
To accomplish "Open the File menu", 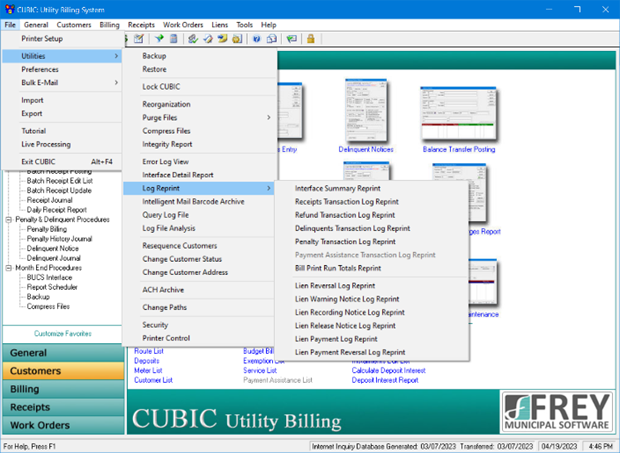I will pyautogui.click(x=10, y=25).
